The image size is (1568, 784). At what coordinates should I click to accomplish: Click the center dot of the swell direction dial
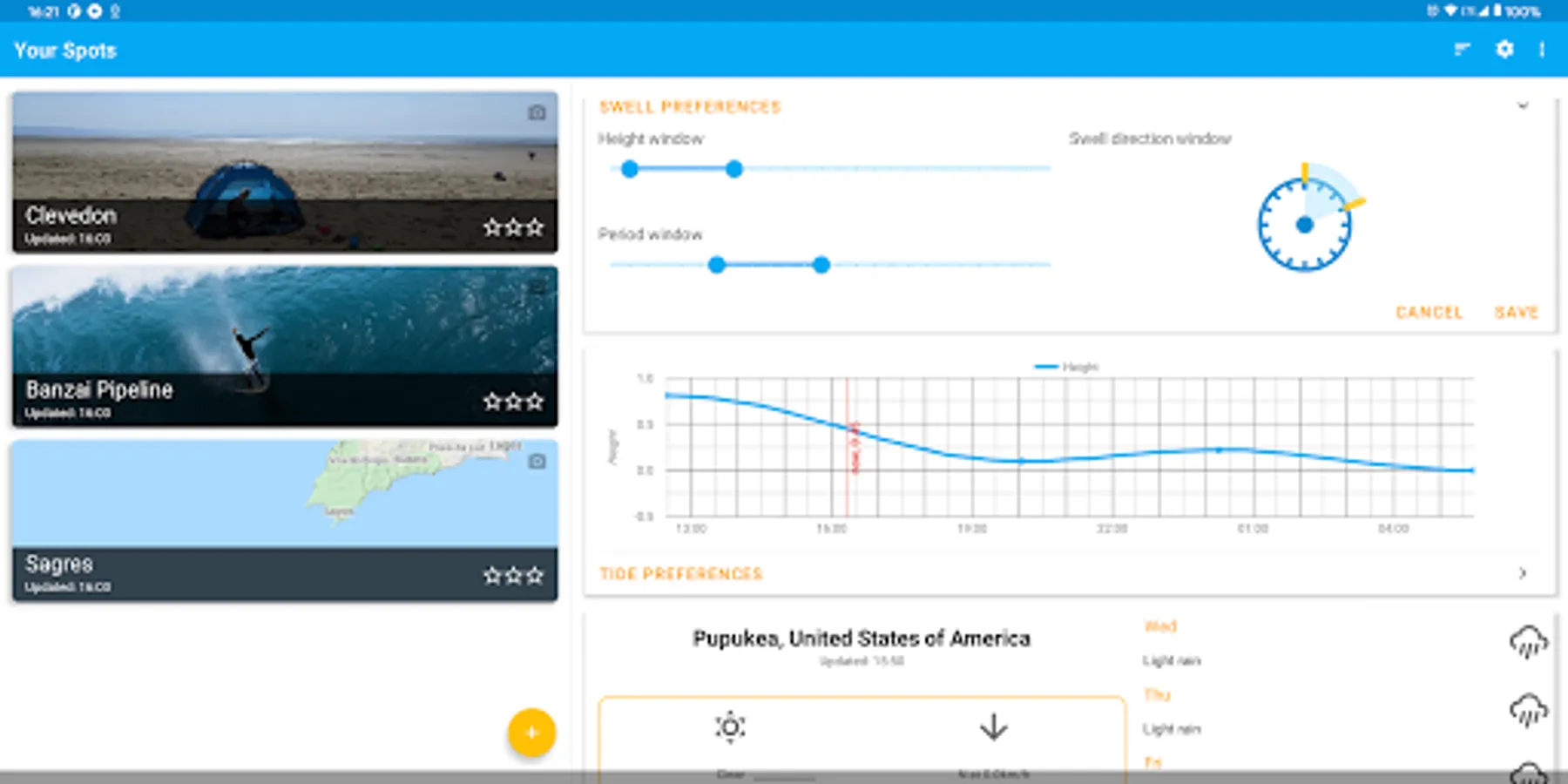coord(1305,225)
